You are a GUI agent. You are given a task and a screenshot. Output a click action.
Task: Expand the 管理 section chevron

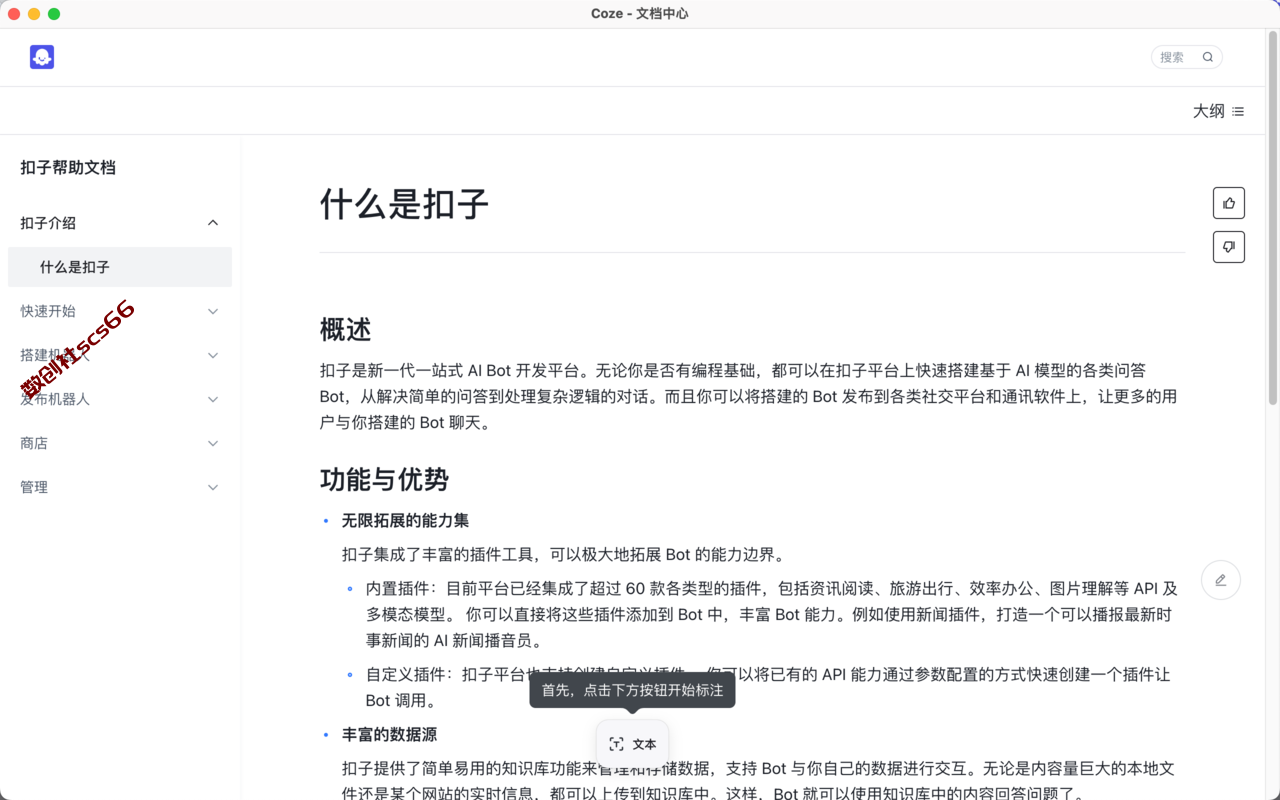213,487
